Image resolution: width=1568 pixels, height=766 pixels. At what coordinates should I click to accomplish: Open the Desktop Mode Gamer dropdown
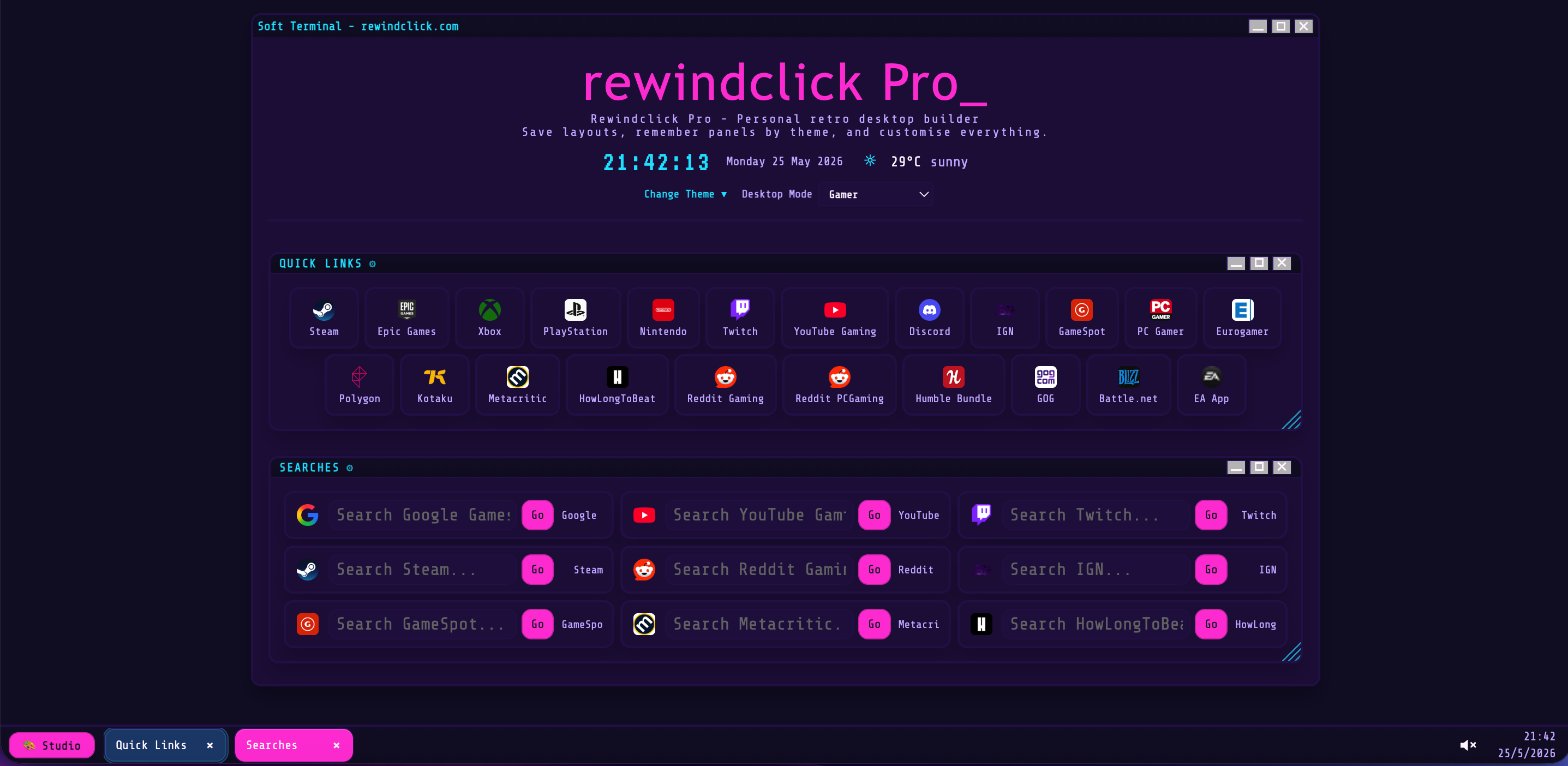click(x=876, y=194)
